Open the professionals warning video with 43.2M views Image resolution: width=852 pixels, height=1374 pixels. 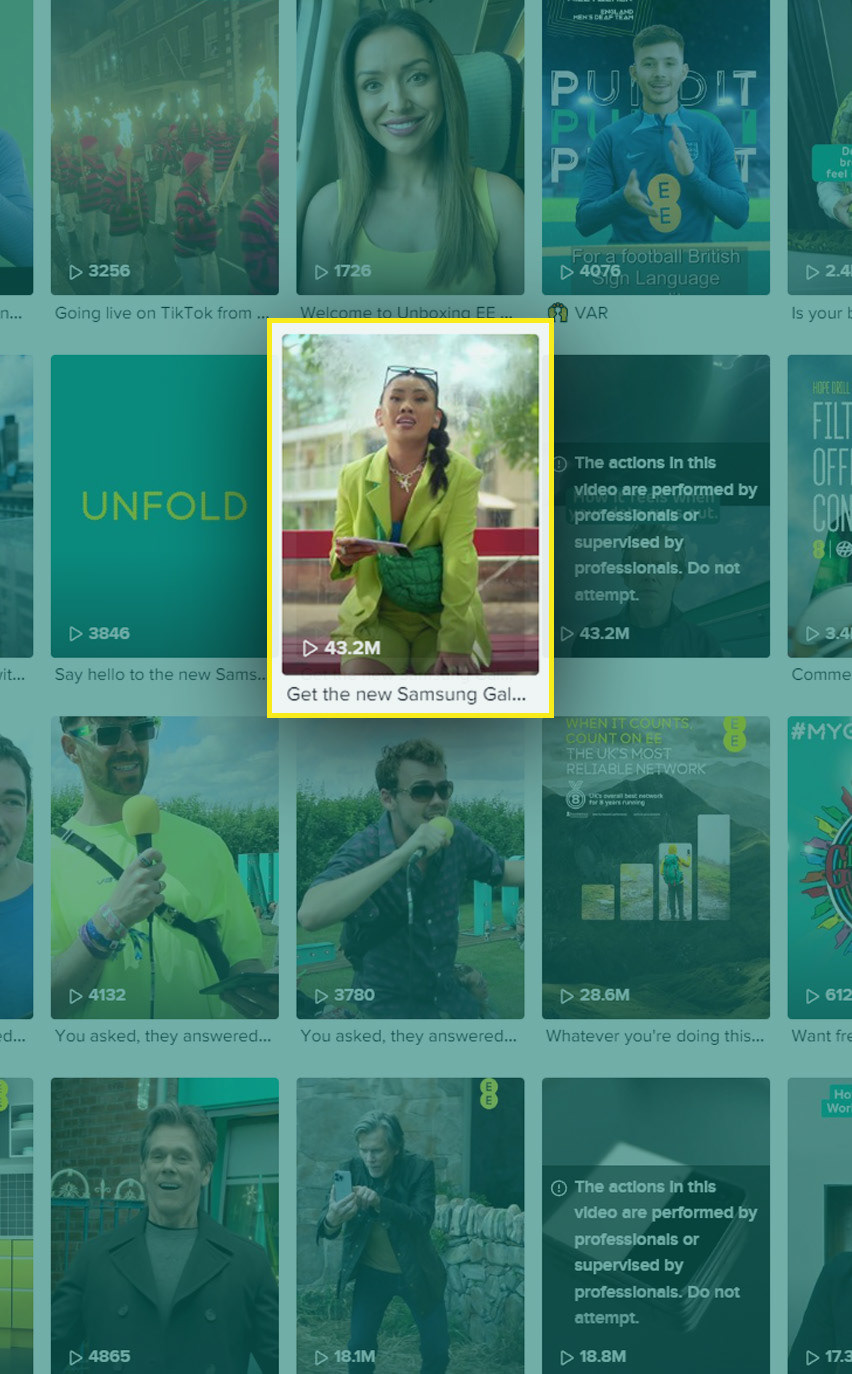pyautogui.click(x=656, y=506)
